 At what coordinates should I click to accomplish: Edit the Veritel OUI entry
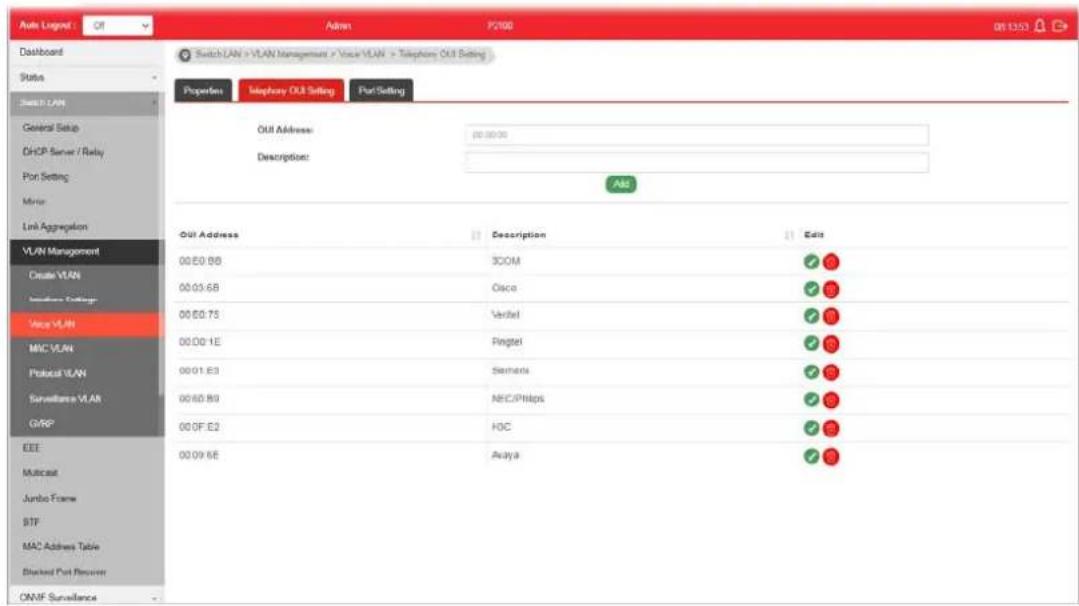click(811, 316)
